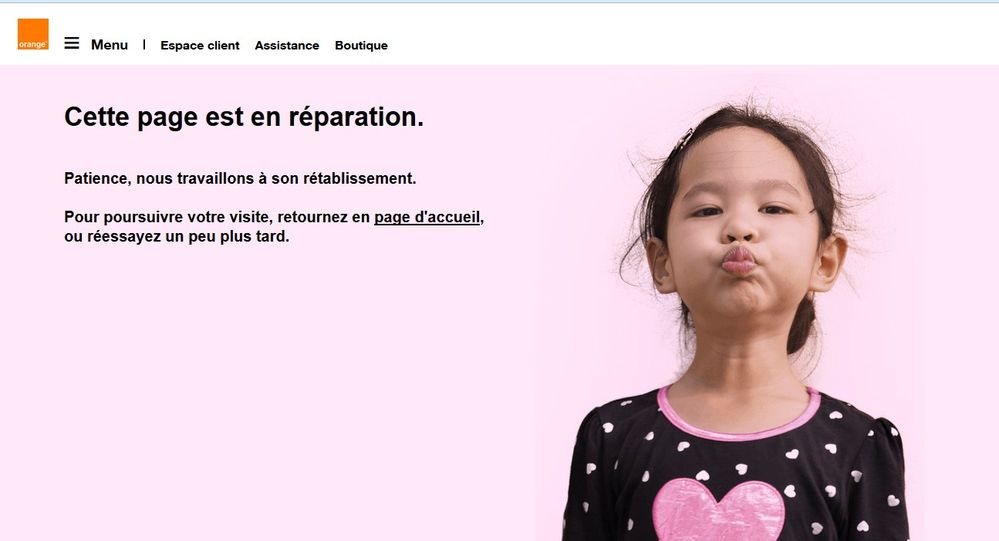The width and height of the screenshot is (999, 541).
Task: Click the Menu label beside hamburger icon
Action: pos(110,45)
